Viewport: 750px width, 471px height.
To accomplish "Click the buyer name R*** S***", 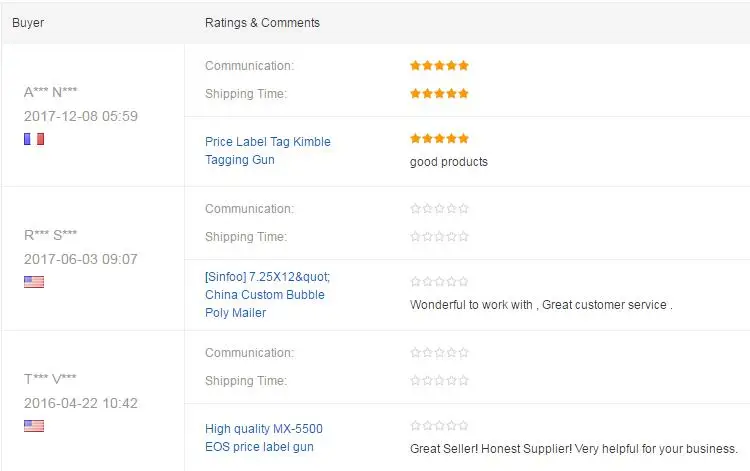I will [x=51, y=236].
